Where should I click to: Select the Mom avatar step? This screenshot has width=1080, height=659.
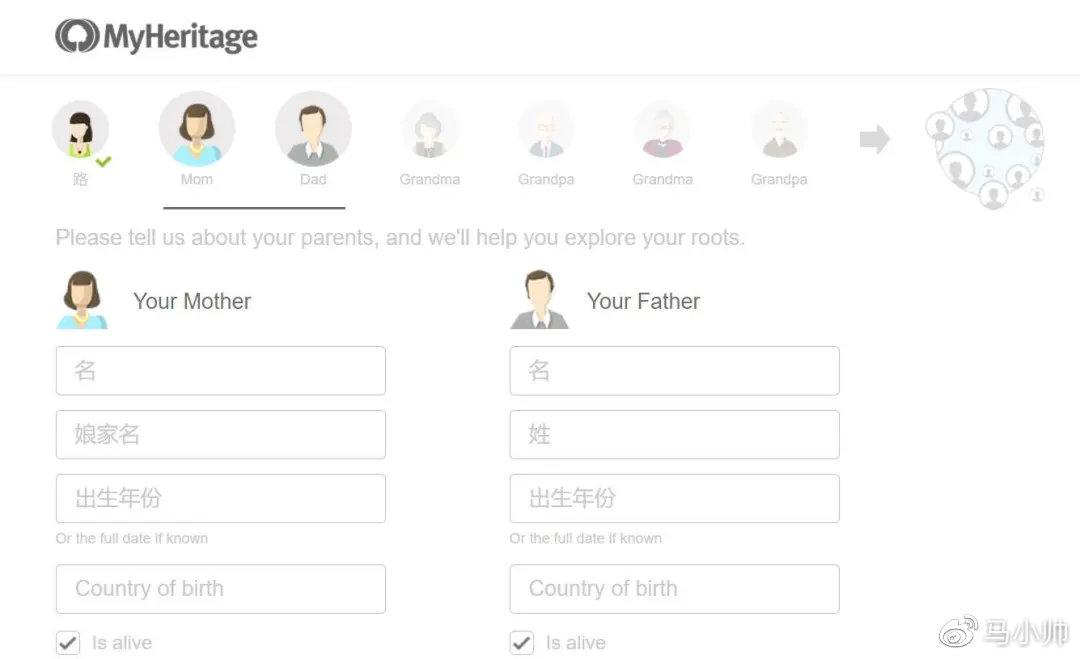coord(197,130)
